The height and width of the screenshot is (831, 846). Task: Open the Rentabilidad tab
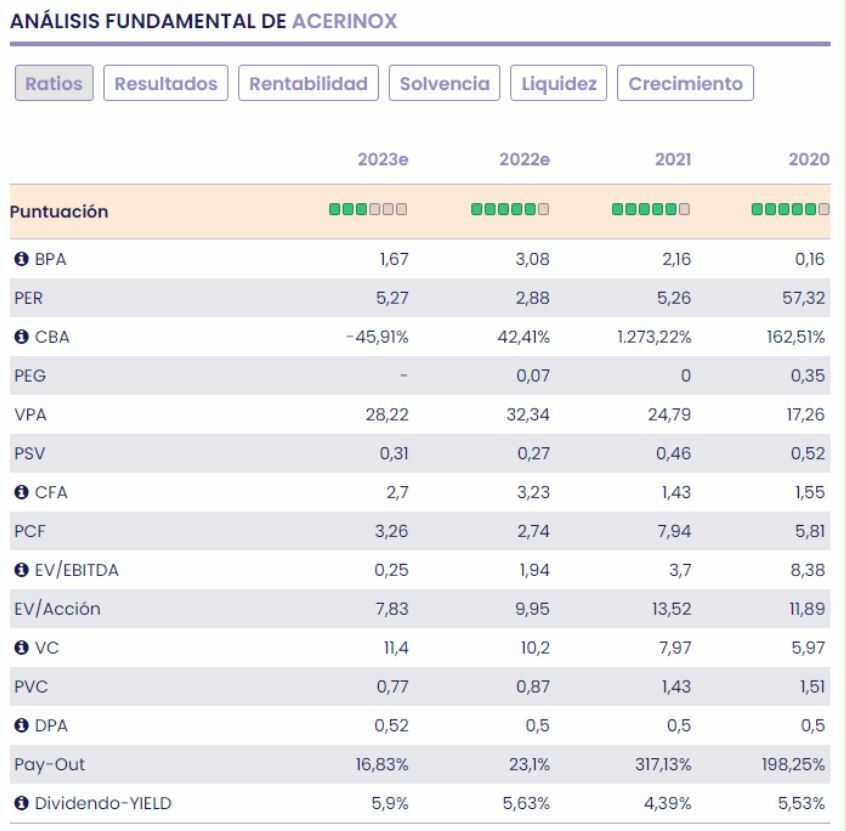[x=308, y=84]
